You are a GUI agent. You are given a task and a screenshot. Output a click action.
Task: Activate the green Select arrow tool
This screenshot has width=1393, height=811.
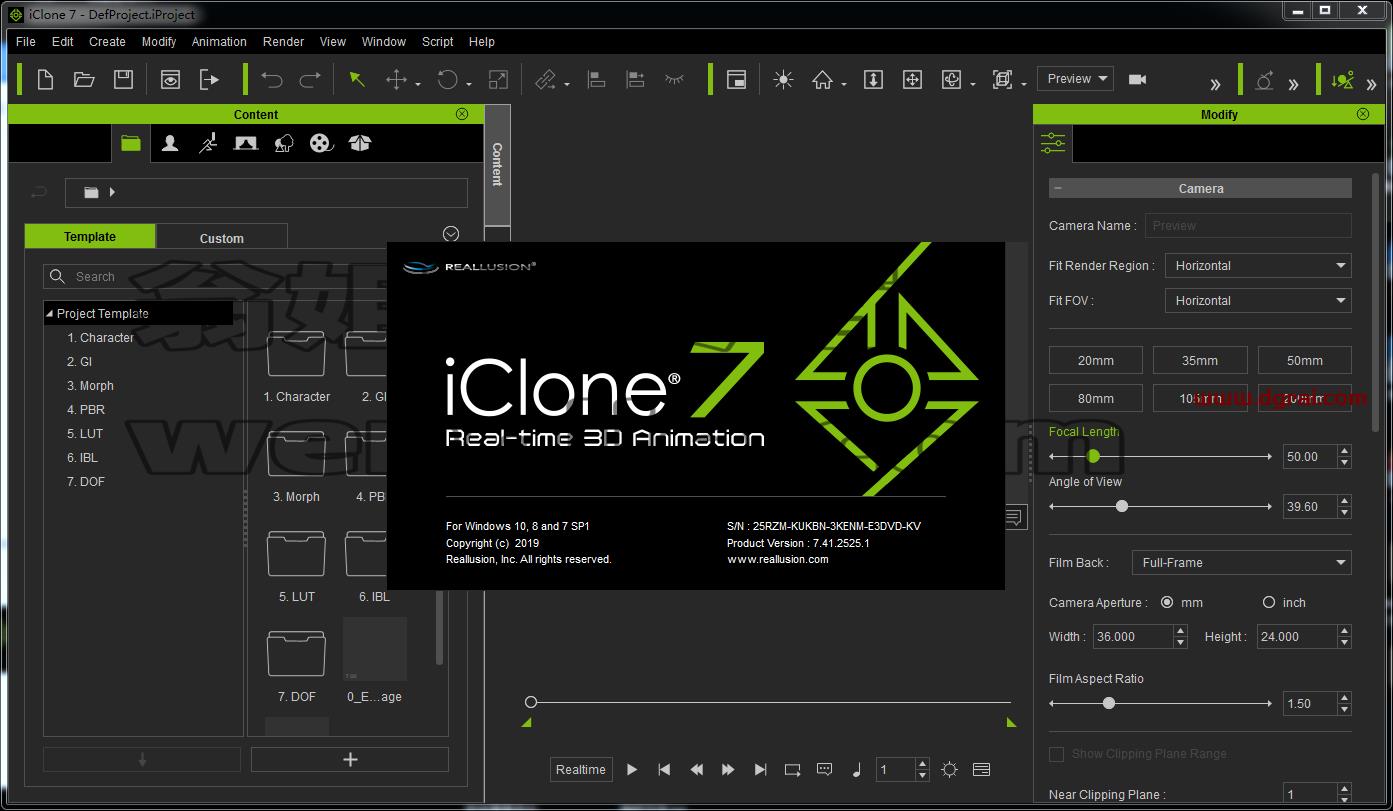[x=357, y=80]
